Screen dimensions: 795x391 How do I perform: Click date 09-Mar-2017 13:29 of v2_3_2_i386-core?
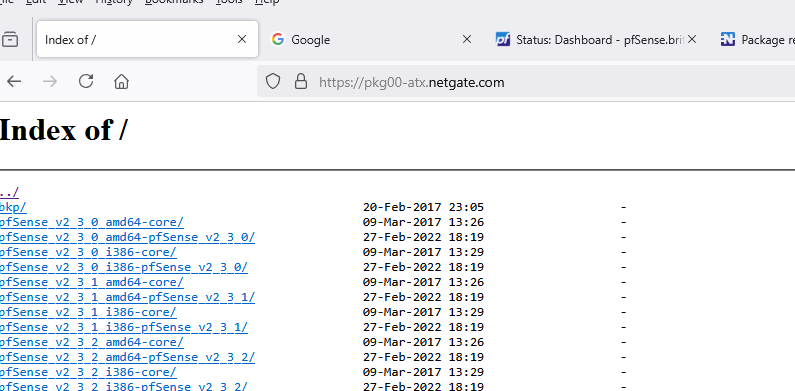(x=423, y=372)
